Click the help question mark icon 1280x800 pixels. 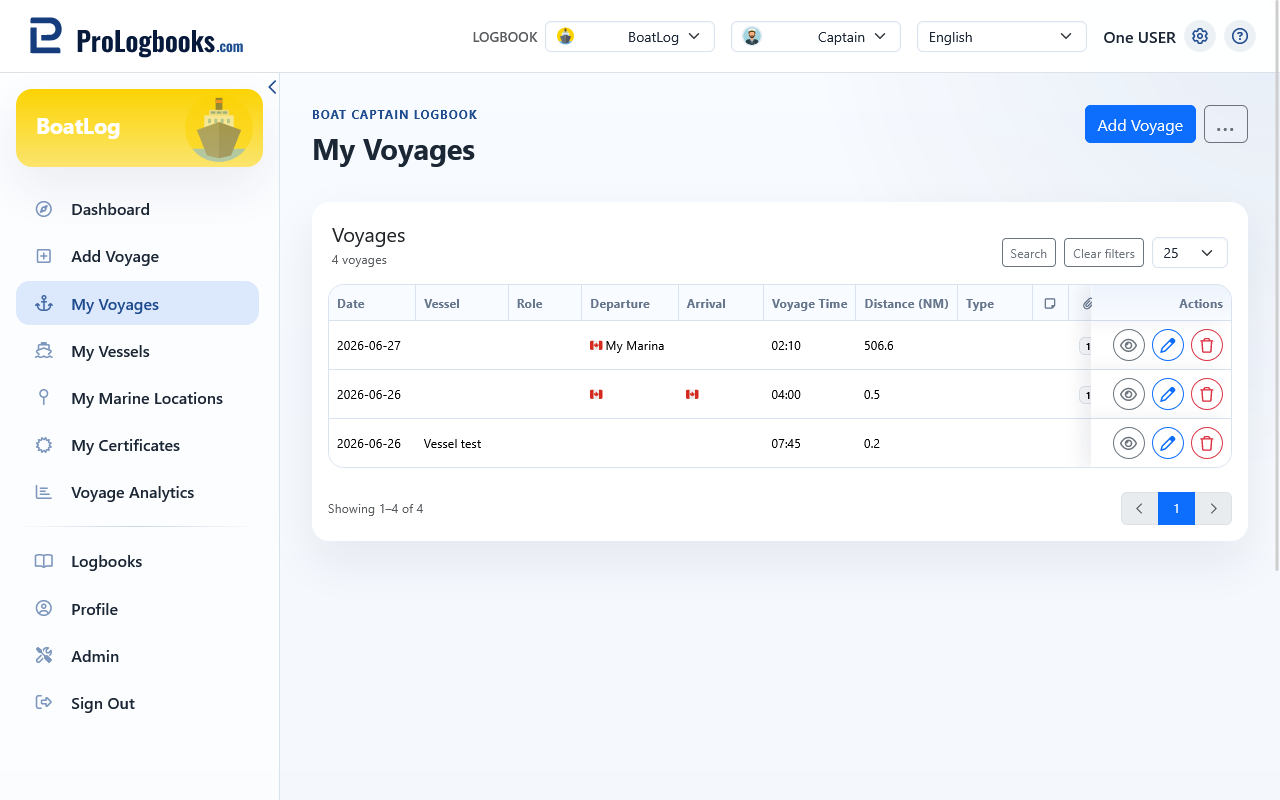1240,37
